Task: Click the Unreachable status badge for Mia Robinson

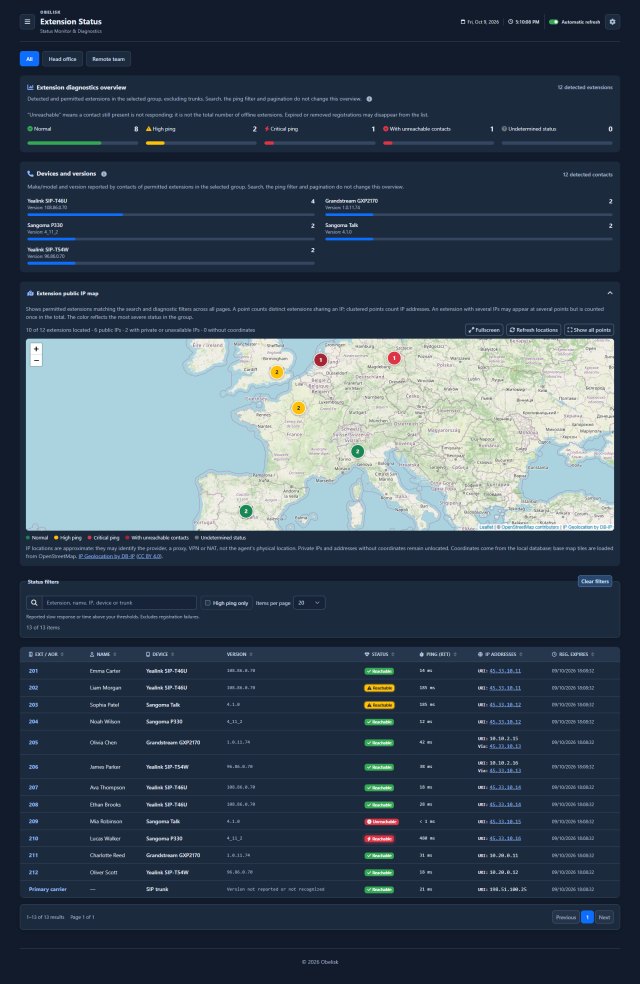Action: point(381,821)
